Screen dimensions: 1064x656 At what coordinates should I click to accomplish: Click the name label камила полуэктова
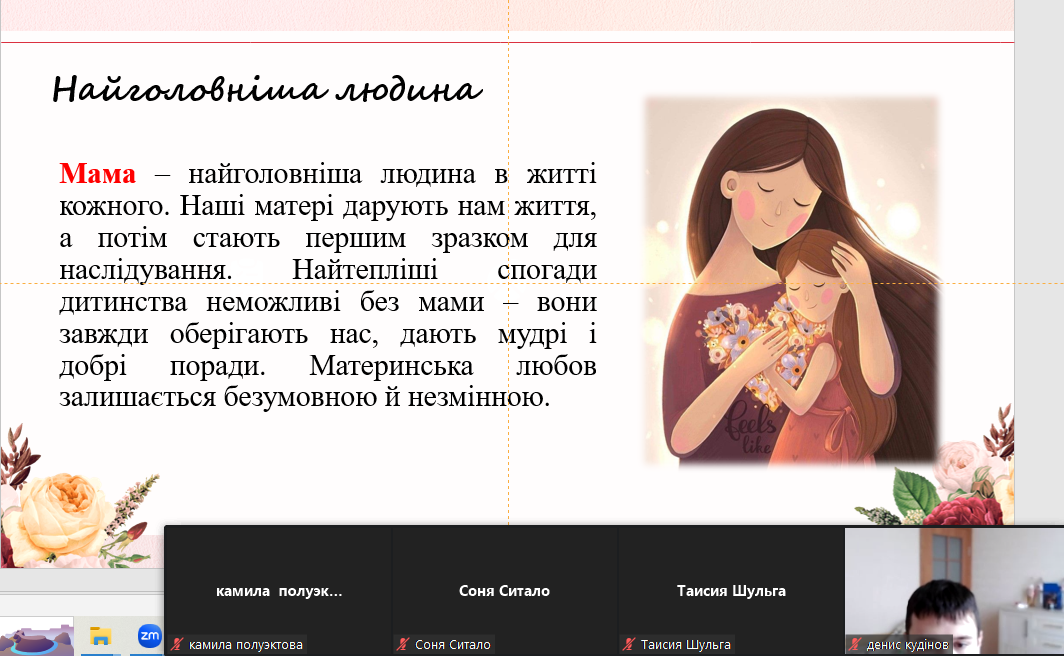click(x=246, y=644)
